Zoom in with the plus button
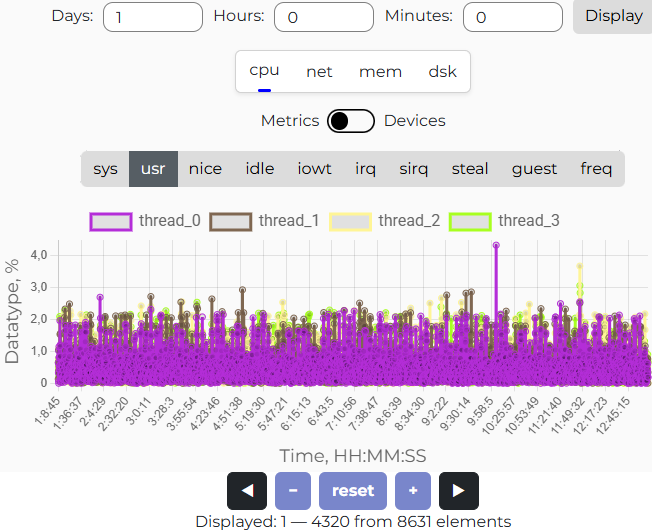 tap(413, 491)
